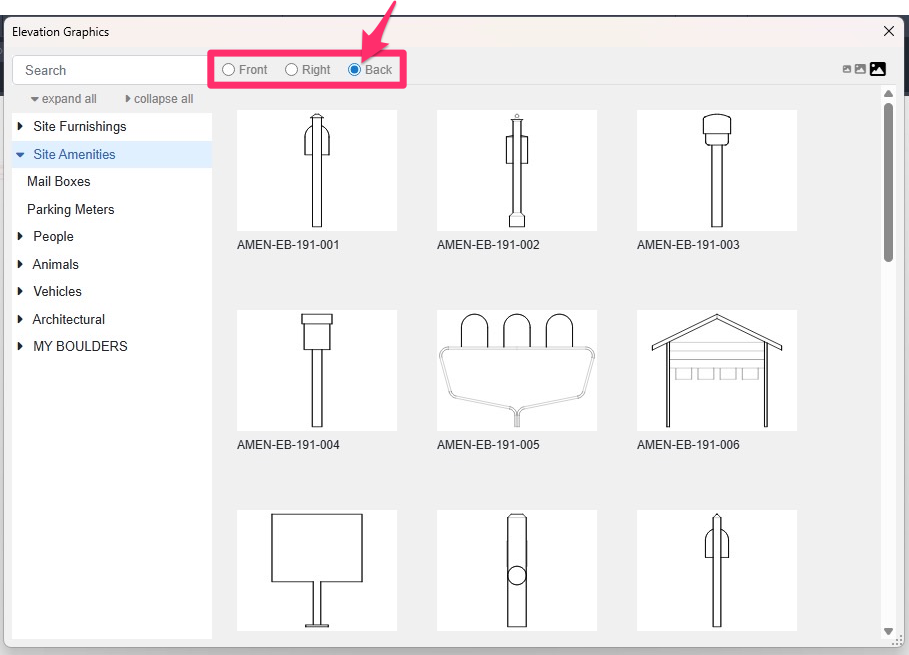Select the large thumbnail size icon

[x=877, y=68]
